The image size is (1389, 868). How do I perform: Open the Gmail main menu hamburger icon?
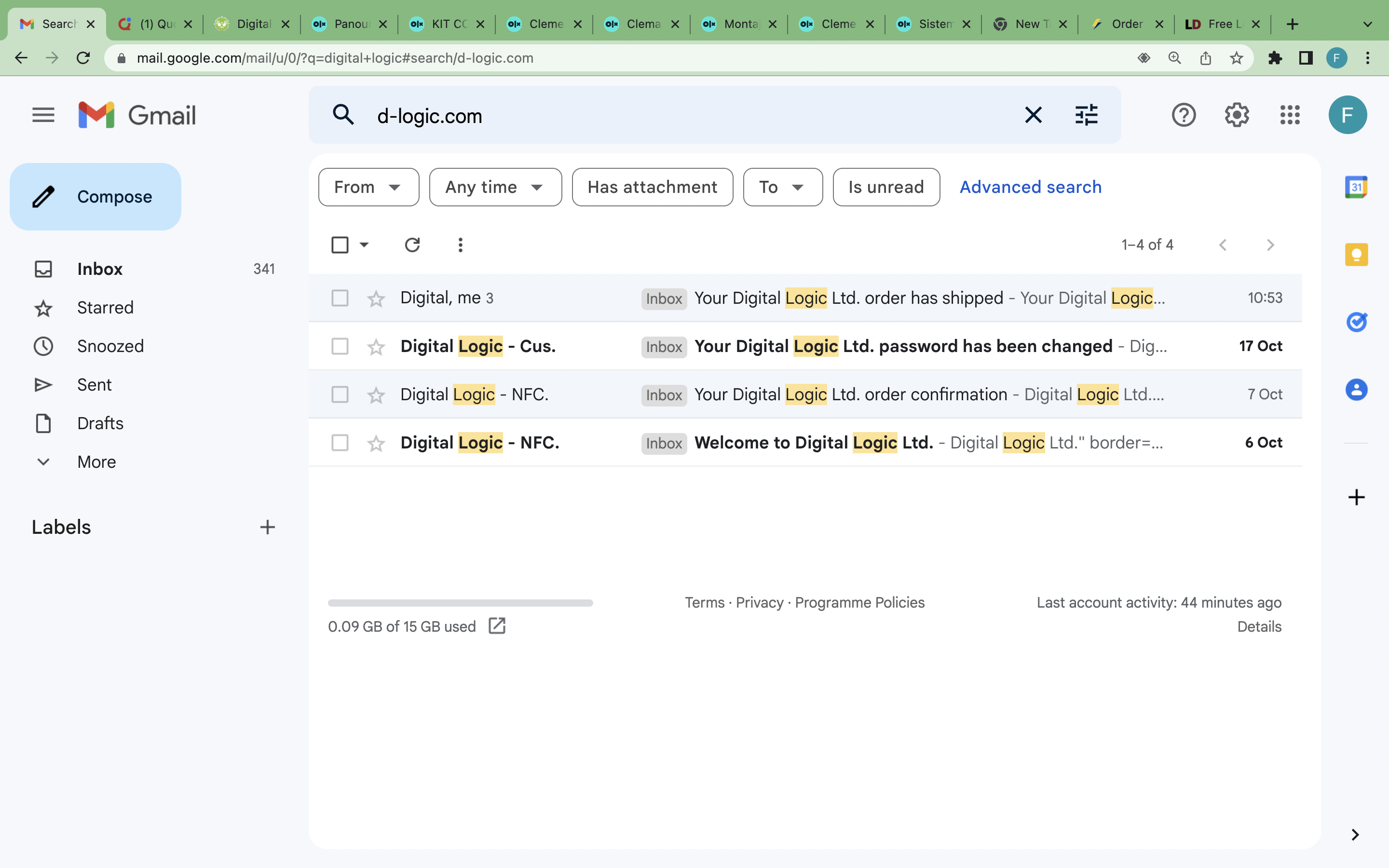click(43, 115)
